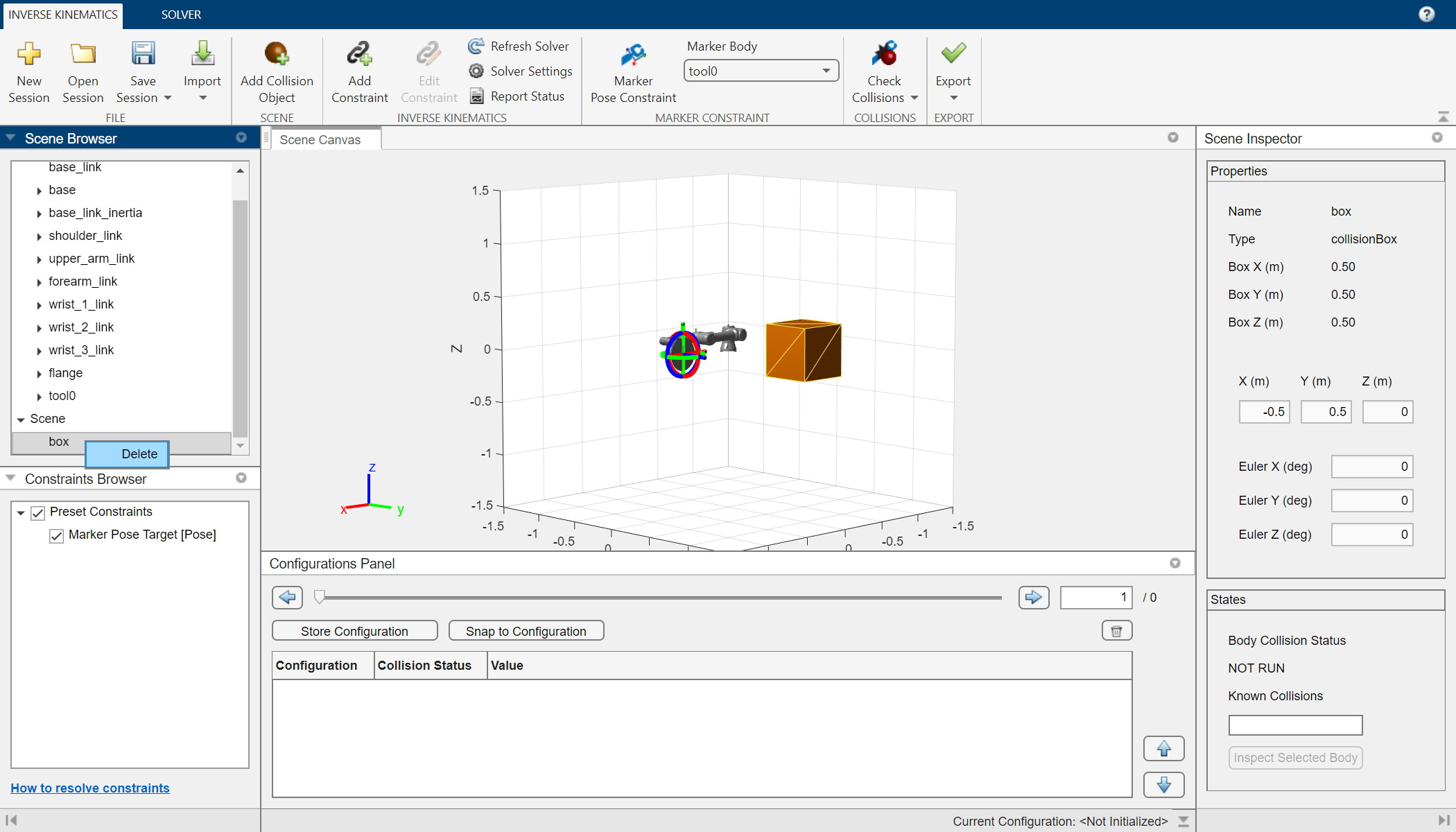Viewport: 1456px width, 832px height.
Task: Collapse the Scene tree node
Action: pyautogui.click(x=21, y=419)
